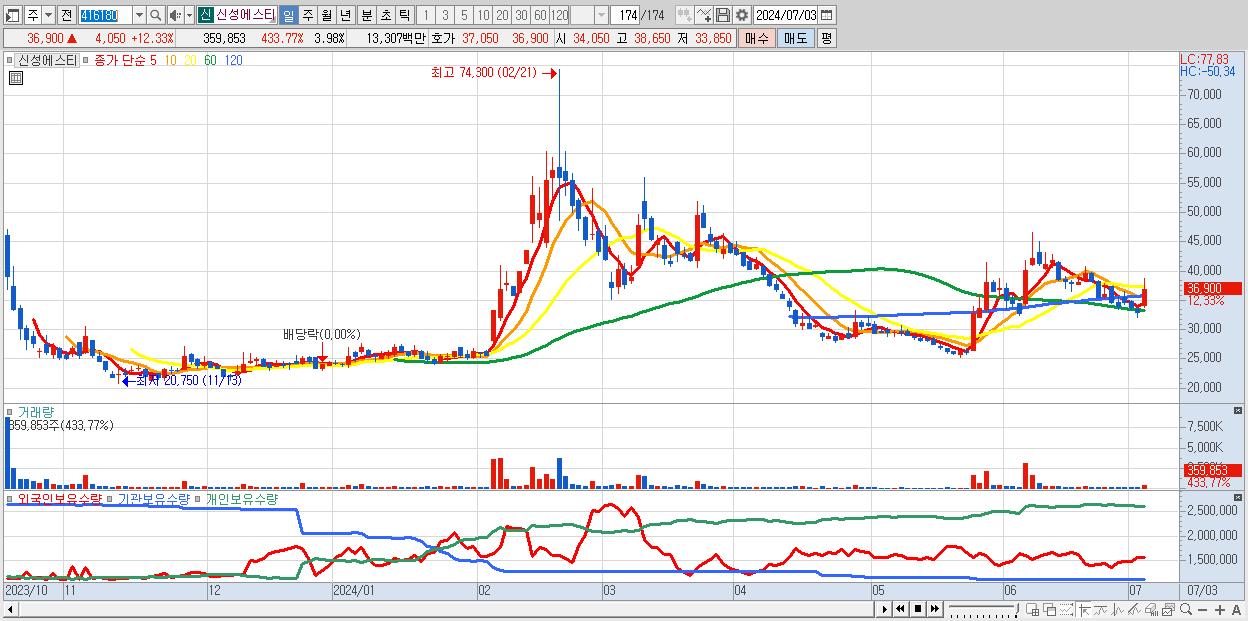This screenshot has height=621, width=1248.
Task: Click the rewind replay button
Action: click(x=900, y=609)
